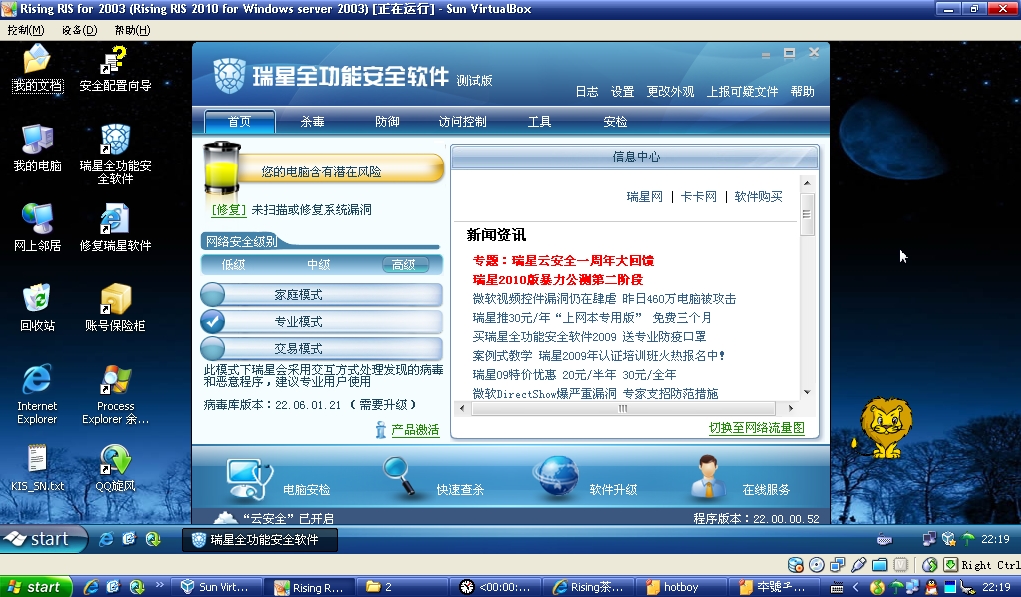Click the 在线服务 support person icon
This screenshot has width=1021, height=597.
708,477
